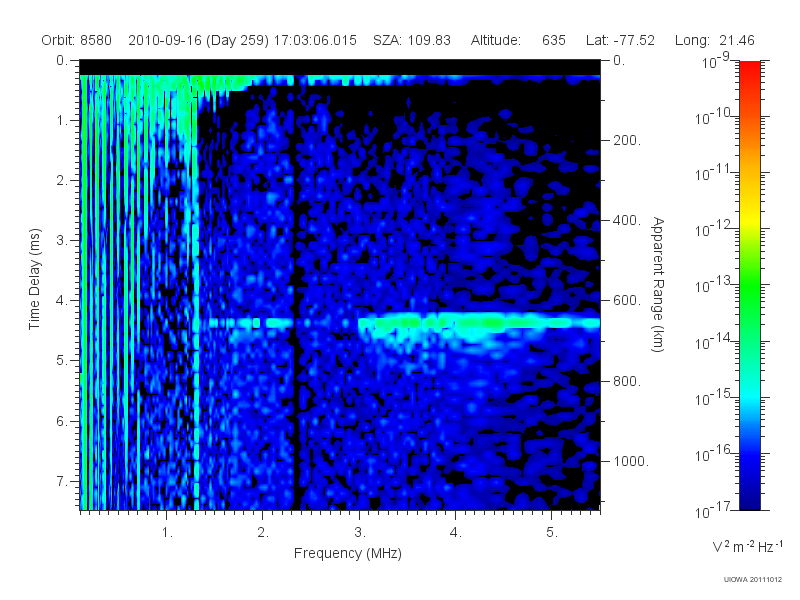
Task: Click the dark blue bottom of color bar
Action: [x=749, y=500]
